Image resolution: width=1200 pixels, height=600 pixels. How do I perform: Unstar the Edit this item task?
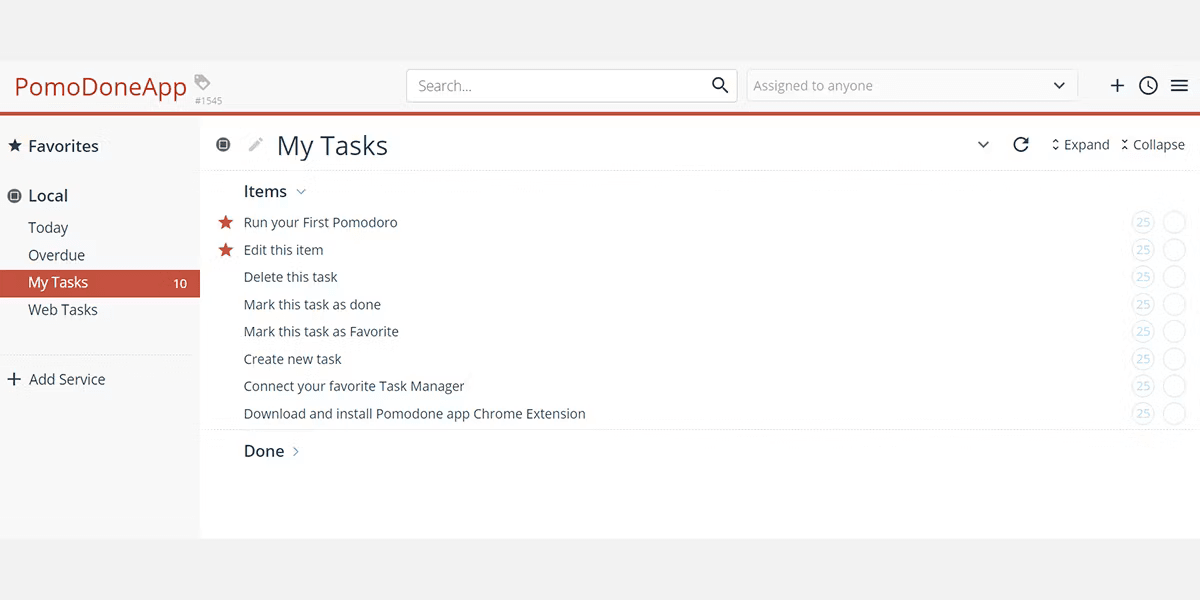click(226, 250)
